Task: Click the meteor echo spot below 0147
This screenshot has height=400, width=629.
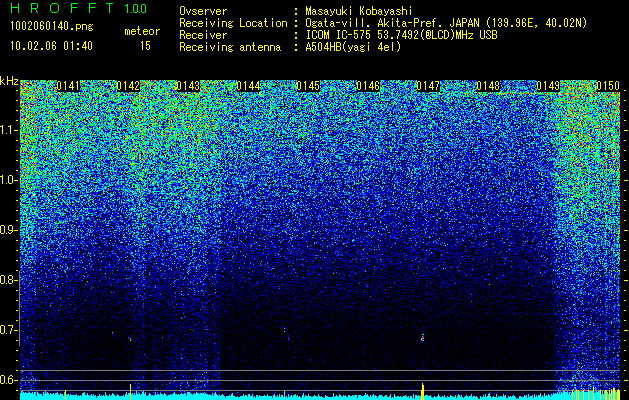Action: pos(422,337)
